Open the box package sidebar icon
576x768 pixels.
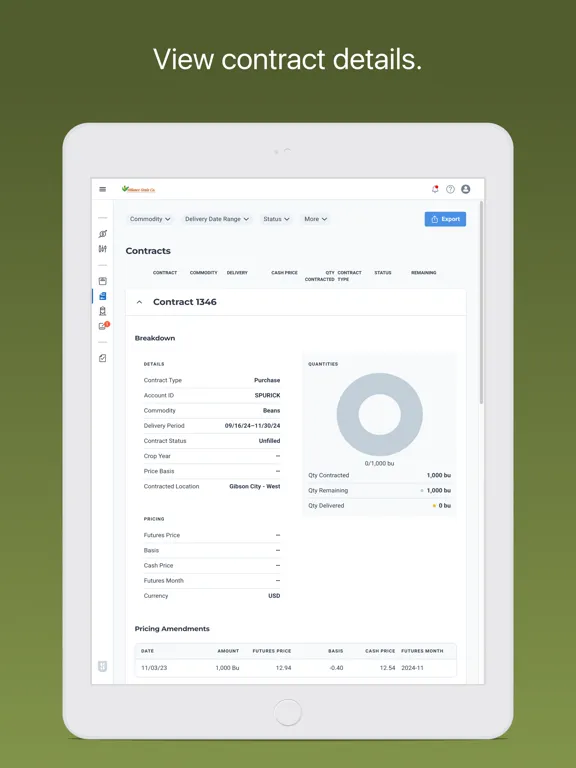(x=102, y=281)
